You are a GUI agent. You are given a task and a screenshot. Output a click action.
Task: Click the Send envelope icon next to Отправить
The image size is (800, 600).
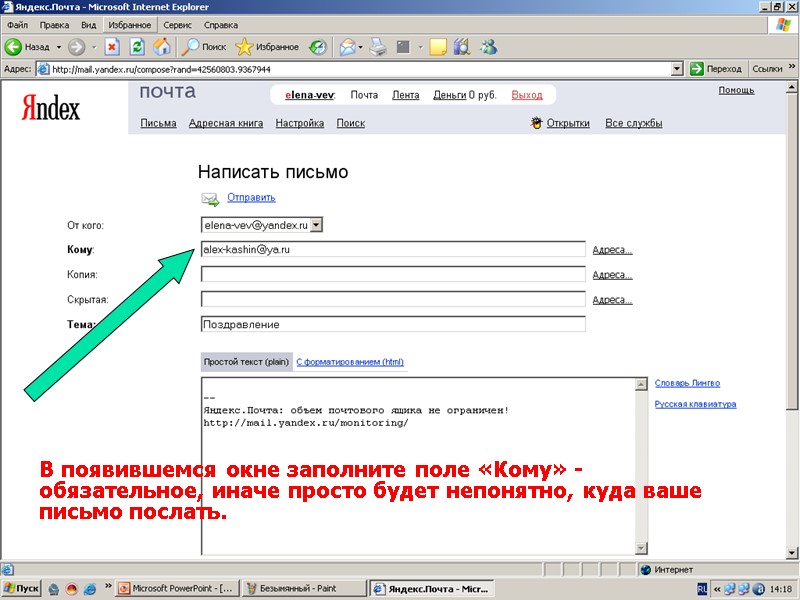coord(210,198)
